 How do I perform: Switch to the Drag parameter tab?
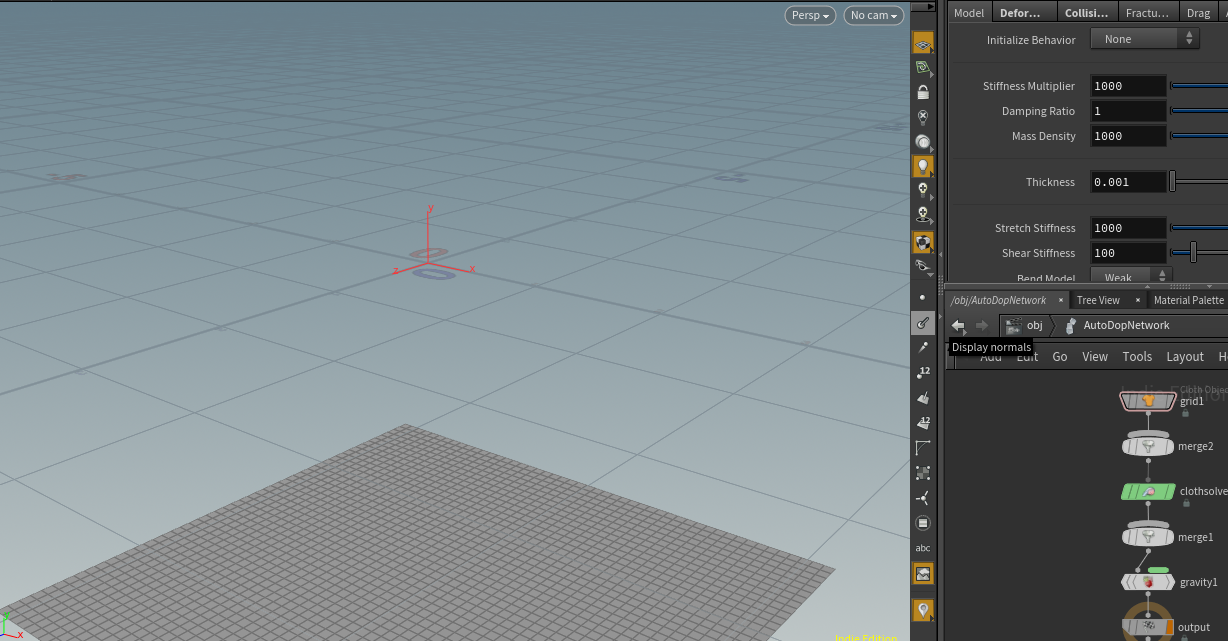[x=1198, y=13]
